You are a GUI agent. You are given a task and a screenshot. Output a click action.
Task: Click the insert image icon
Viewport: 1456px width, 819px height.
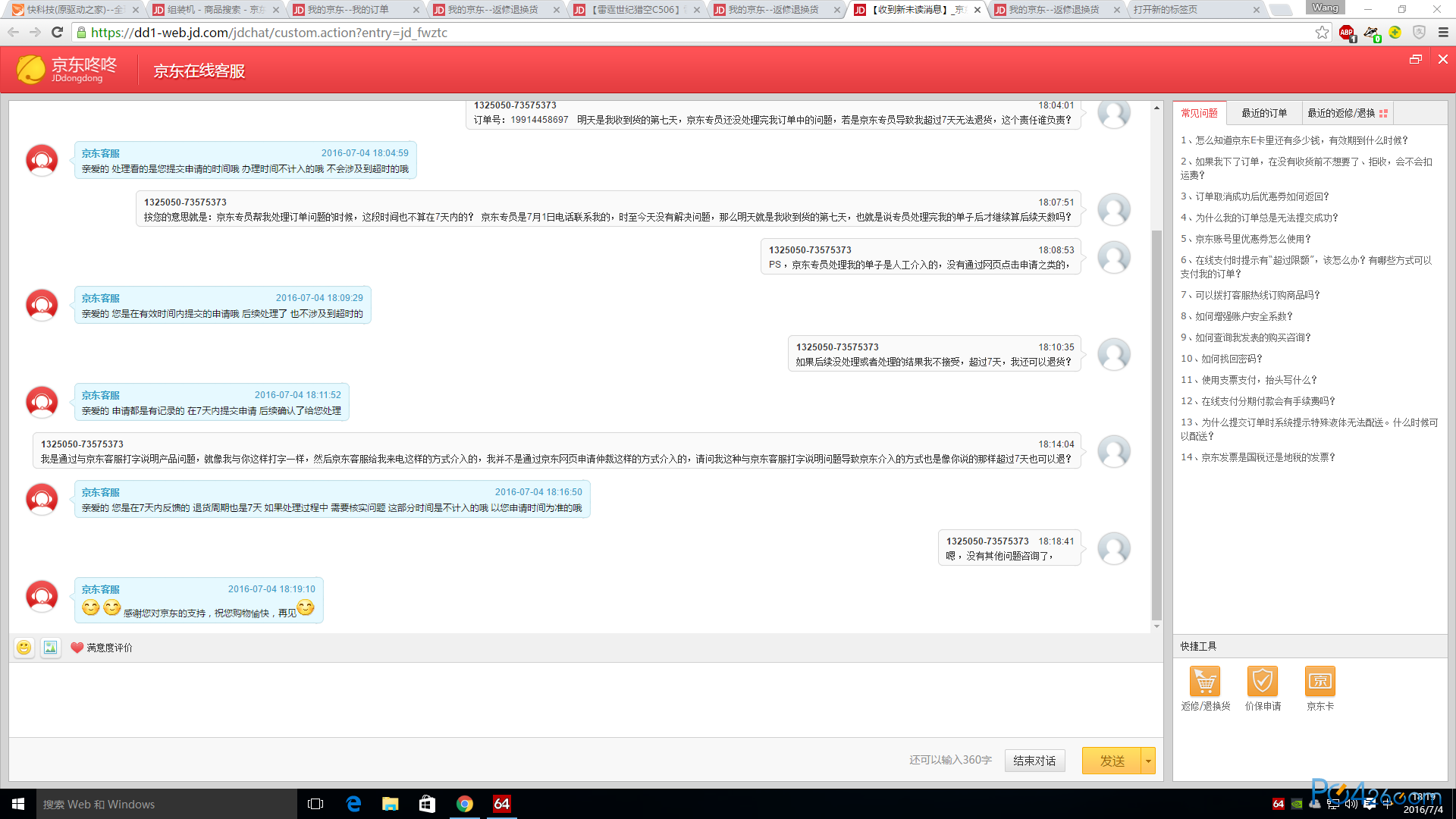pos(50,648)
